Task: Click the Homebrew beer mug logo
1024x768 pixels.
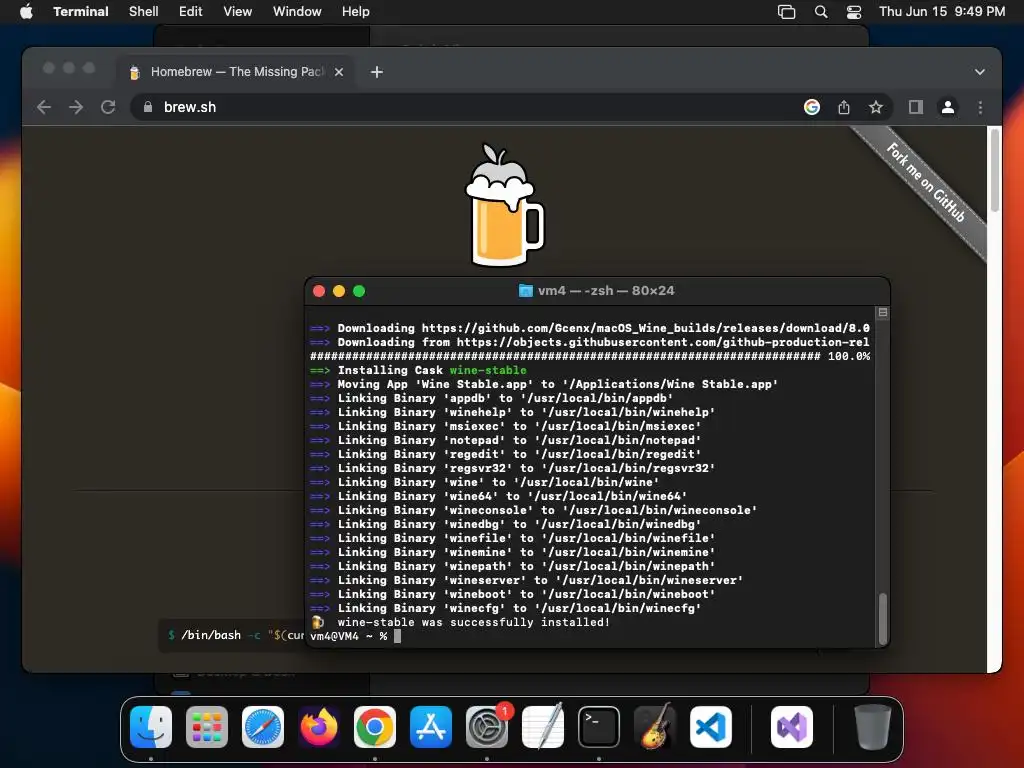Action: (x=504, y=205)
